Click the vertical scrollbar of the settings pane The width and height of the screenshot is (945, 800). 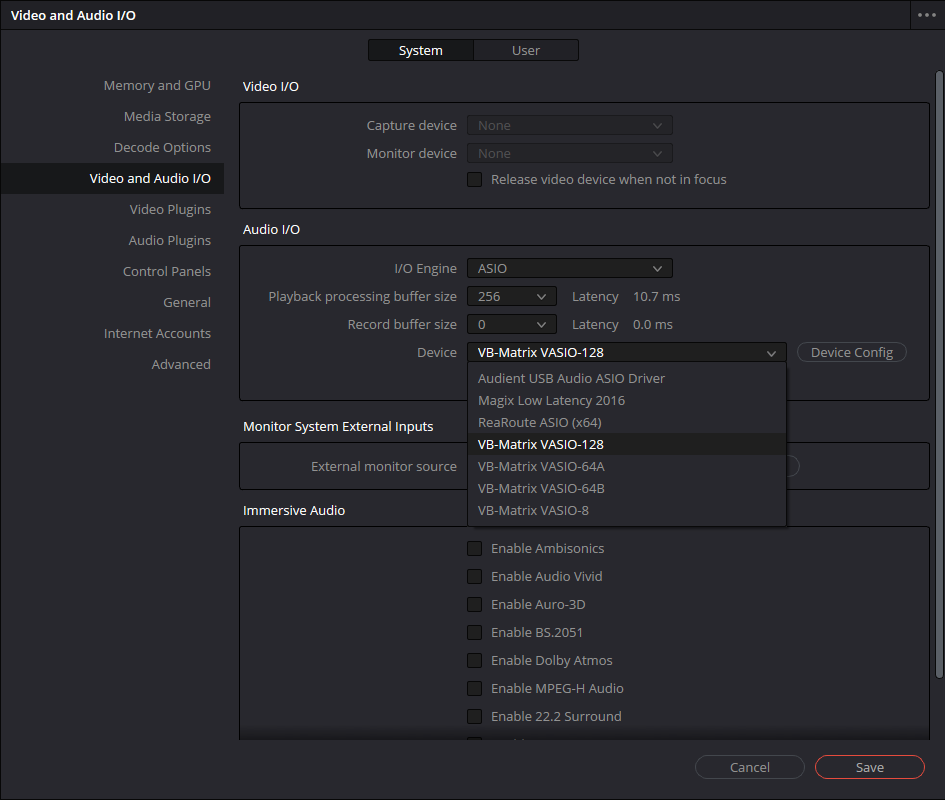pos(939,375)
